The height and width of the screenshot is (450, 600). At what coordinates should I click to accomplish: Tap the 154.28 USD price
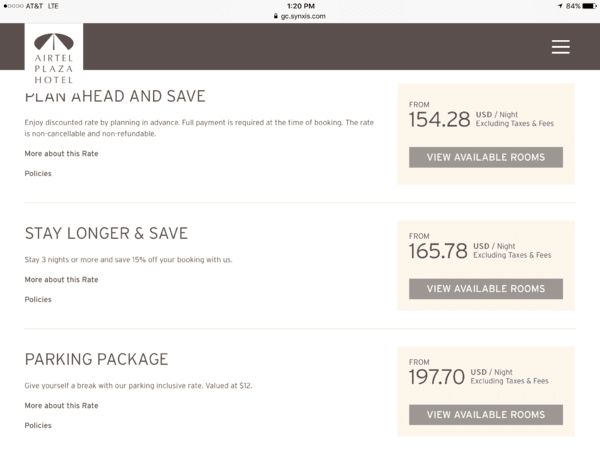pyautogui.click(x=439, y=119)
